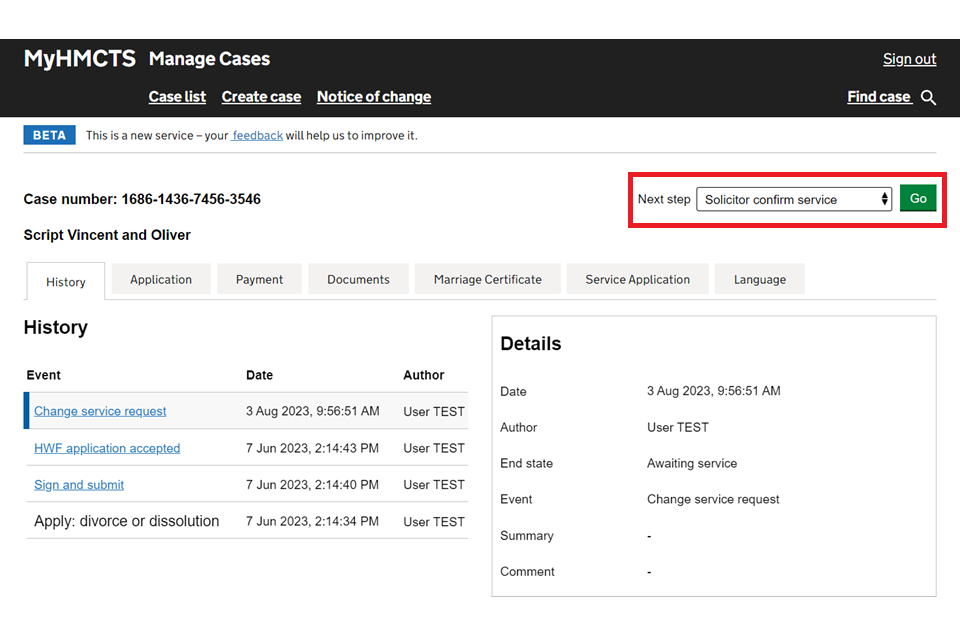Open the feedback link in banner
Viewport: 960px width, 640px height.
[257, 135]
